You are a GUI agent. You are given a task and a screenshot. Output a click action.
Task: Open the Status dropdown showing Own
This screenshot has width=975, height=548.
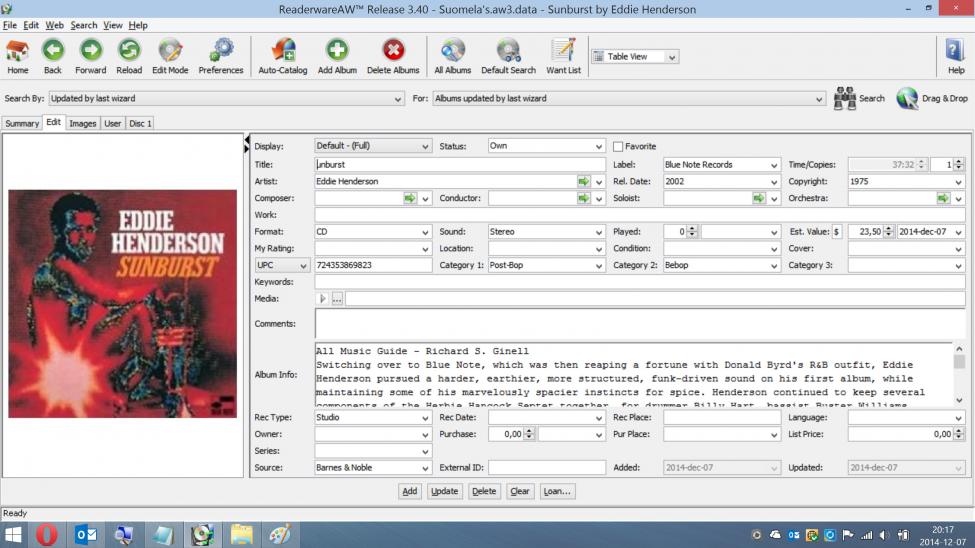[x=599, y=146]
